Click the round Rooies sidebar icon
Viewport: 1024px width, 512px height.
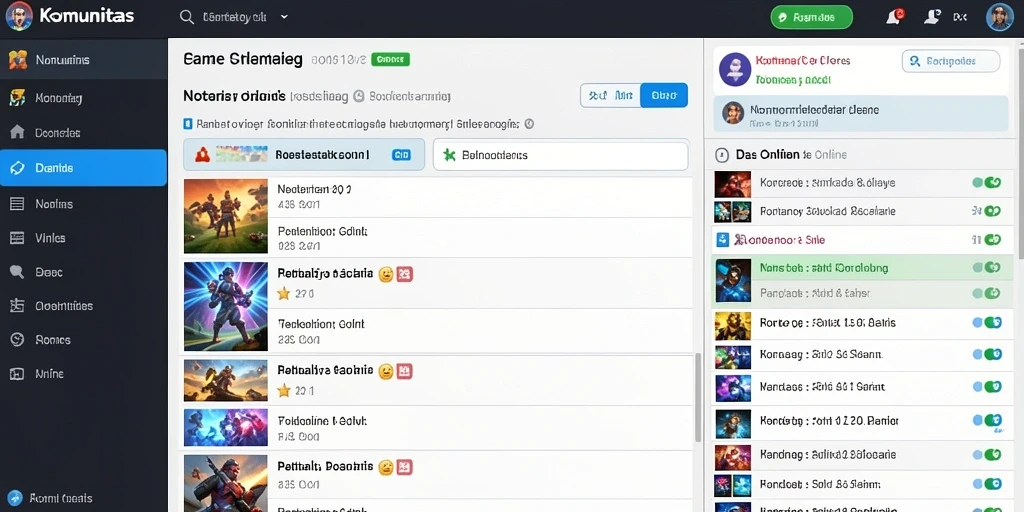pyautogui.click(x=18, y=340)
